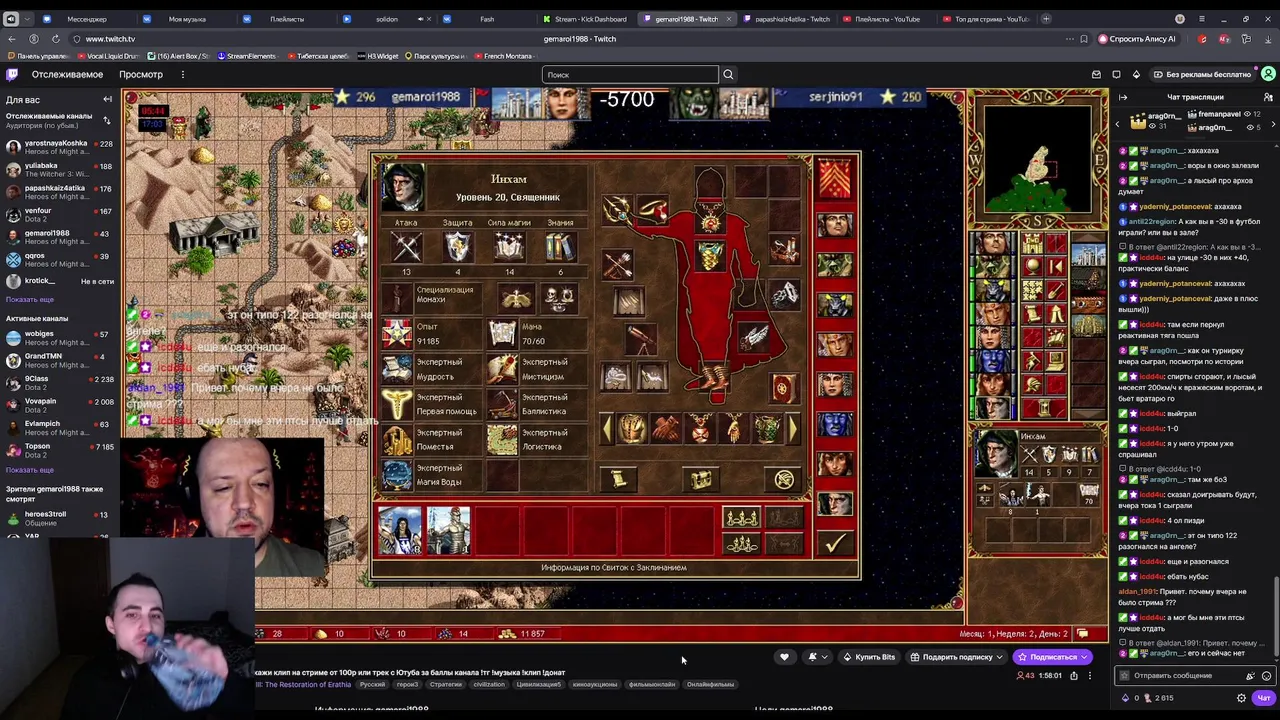Click Без рекламы бесплатно button
This screenshot has width=1280, height=720.
pos(1201,74)
